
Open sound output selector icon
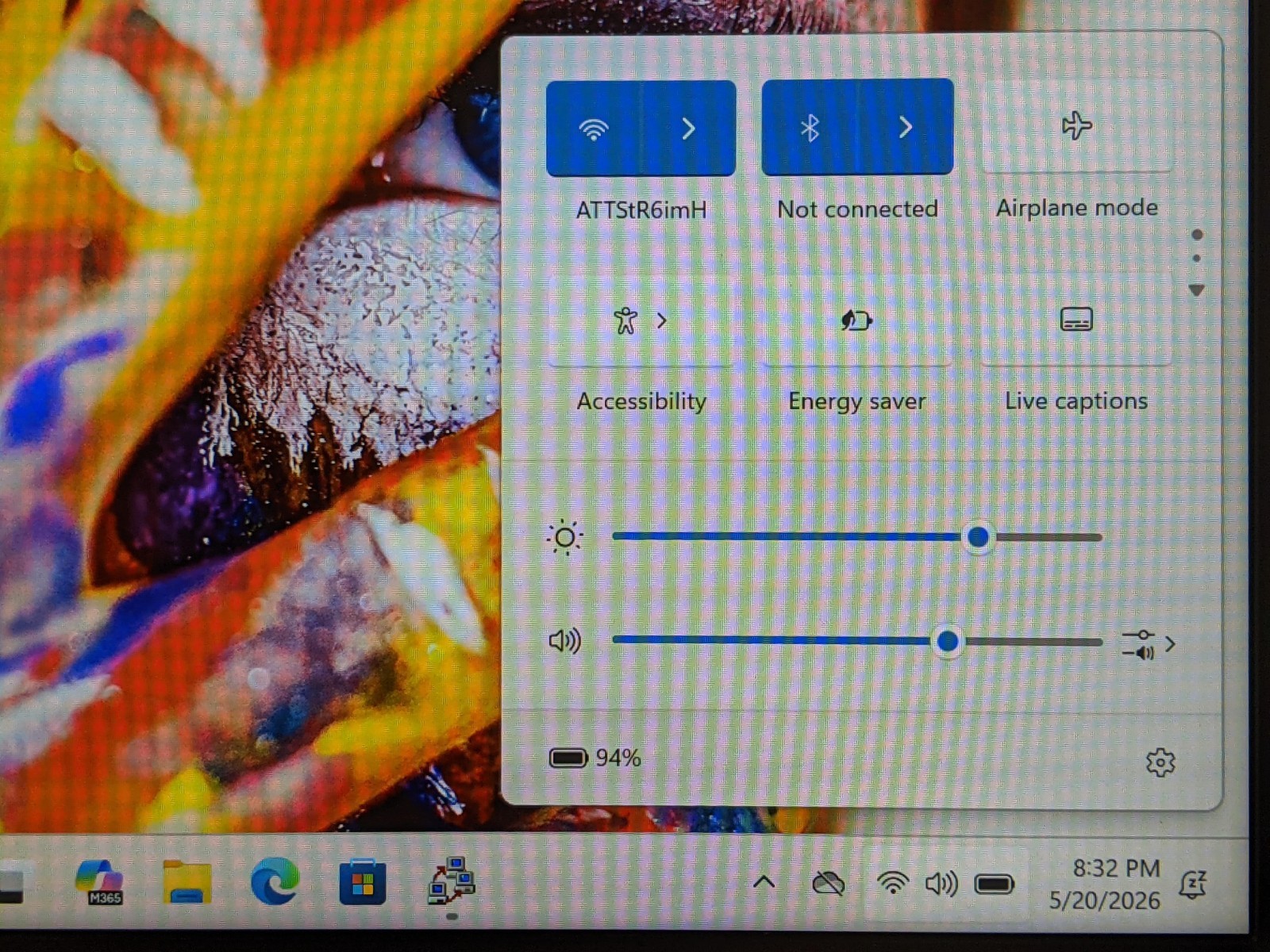(x=1148, y=644)
